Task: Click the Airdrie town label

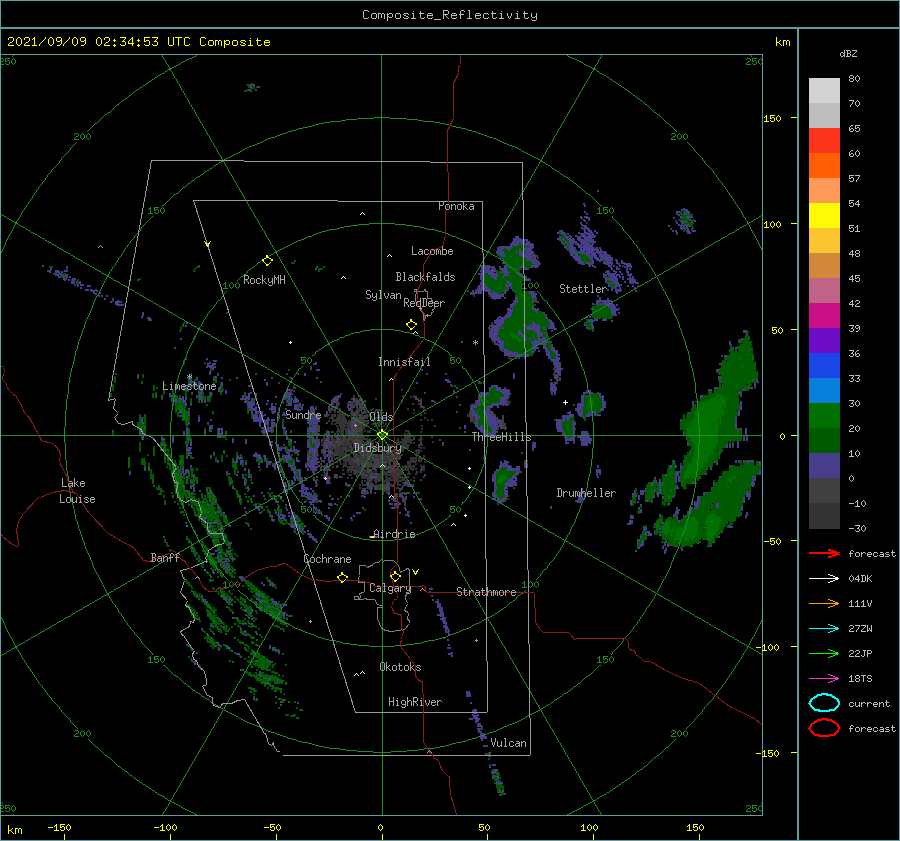Action: (x=394, y=534)
